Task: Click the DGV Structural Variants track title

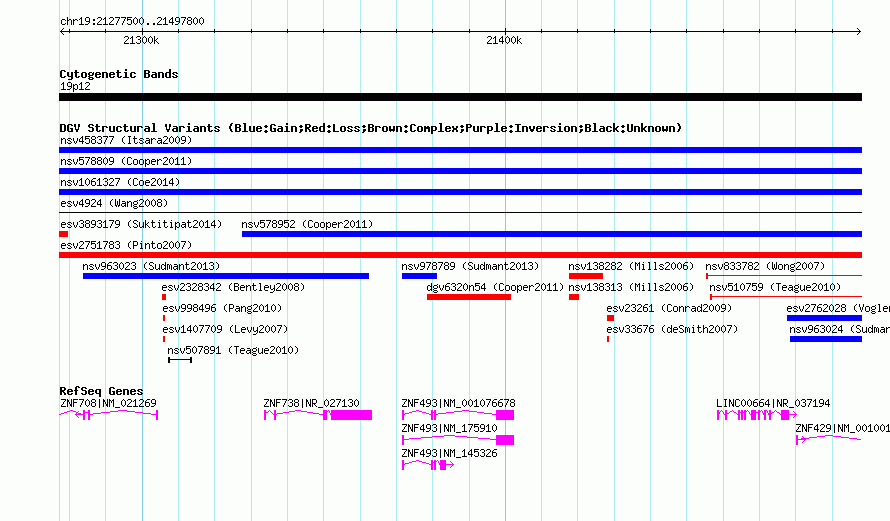Action: coord(371,128)
